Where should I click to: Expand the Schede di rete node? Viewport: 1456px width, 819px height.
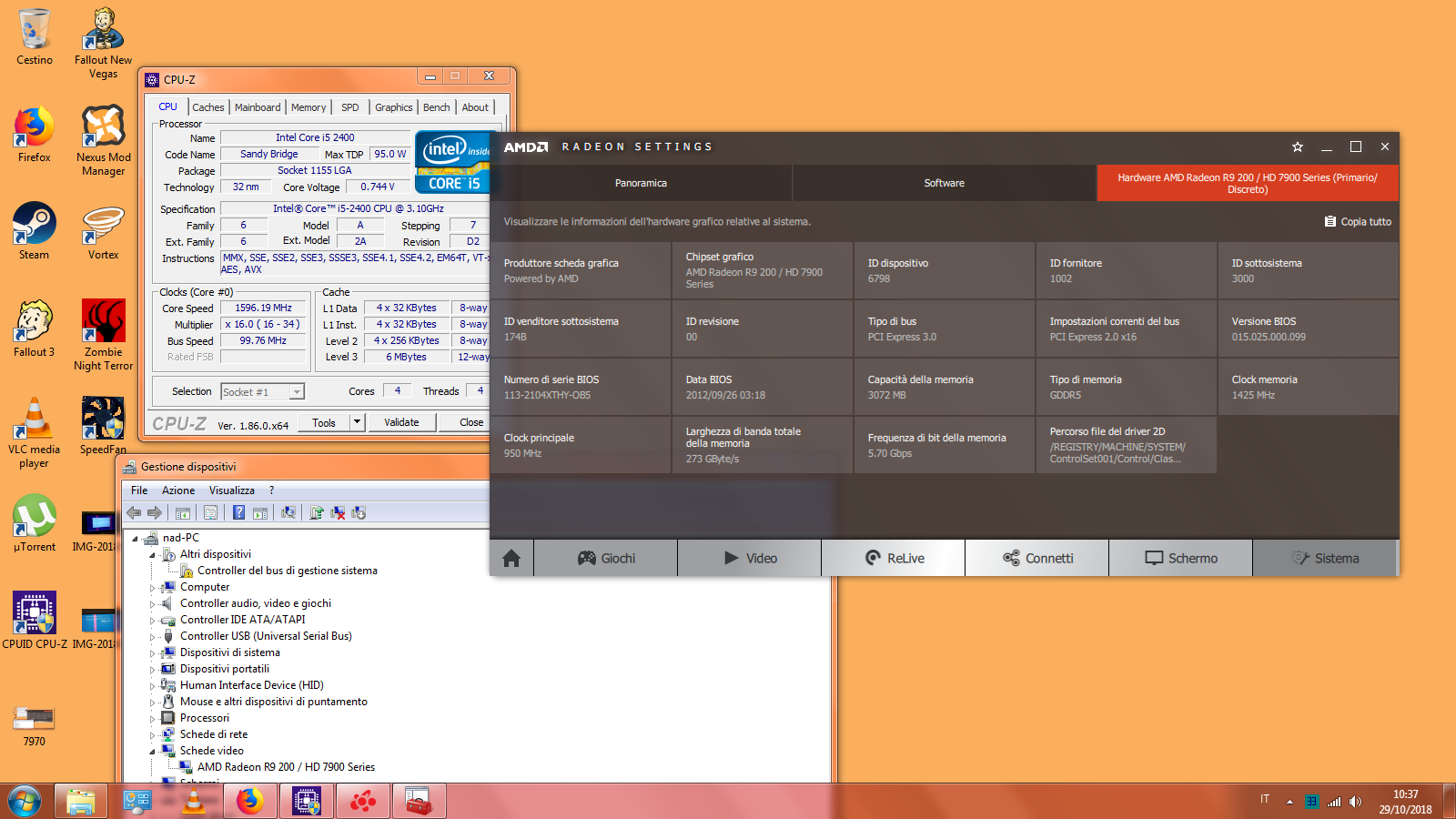[153, 735]
